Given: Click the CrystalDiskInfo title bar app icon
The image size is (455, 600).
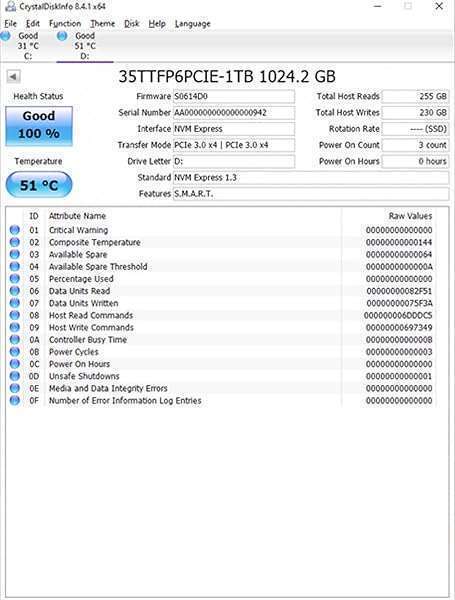Looking at the screenshot, I should [x=10, y=6].
